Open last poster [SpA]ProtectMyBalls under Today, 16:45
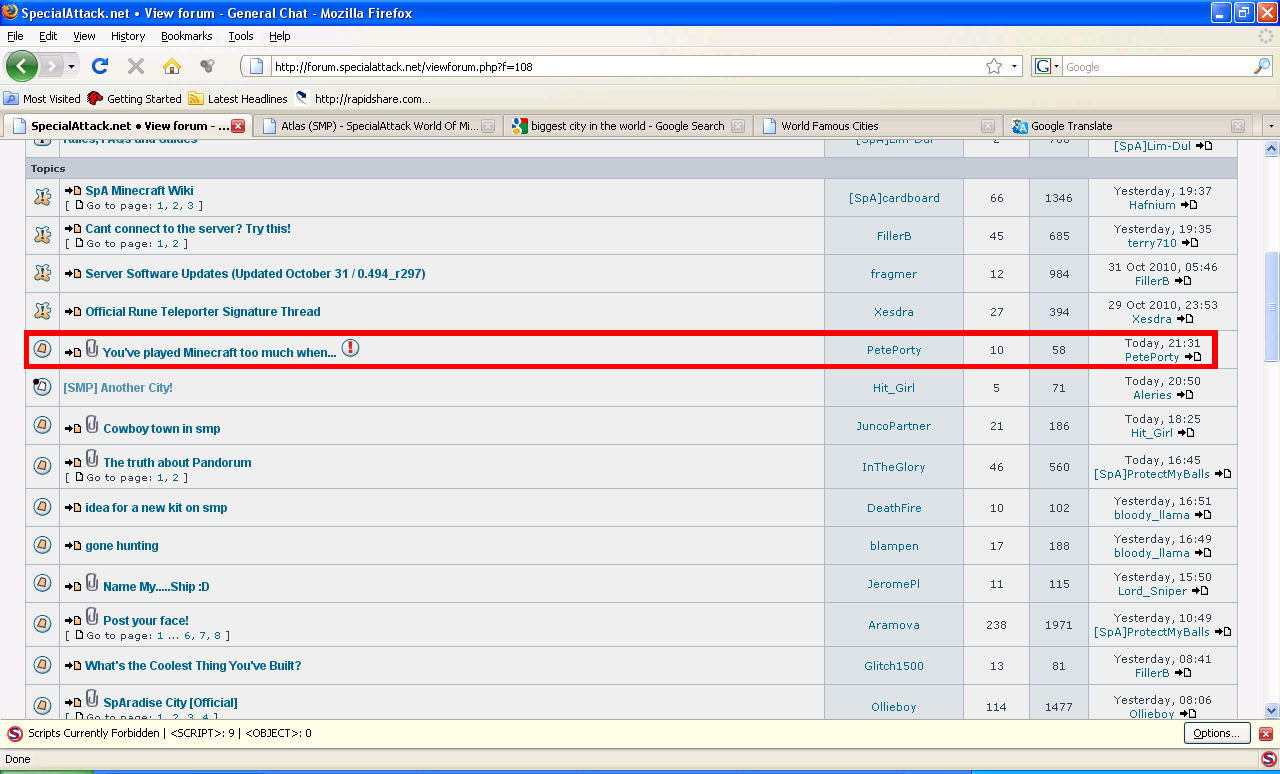This screenshot has width=1280, height=774. click(x=1152, y=474)
